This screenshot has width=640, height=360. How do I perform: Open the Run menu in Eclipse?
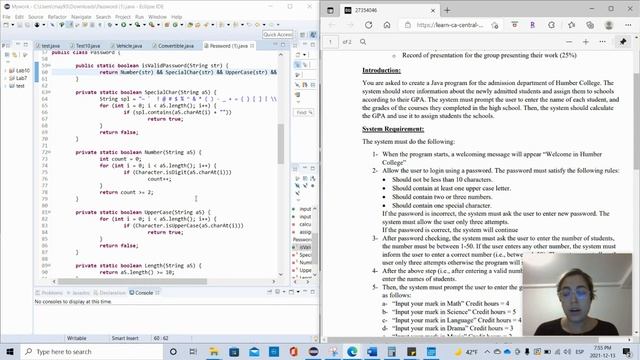coord(140,17)
